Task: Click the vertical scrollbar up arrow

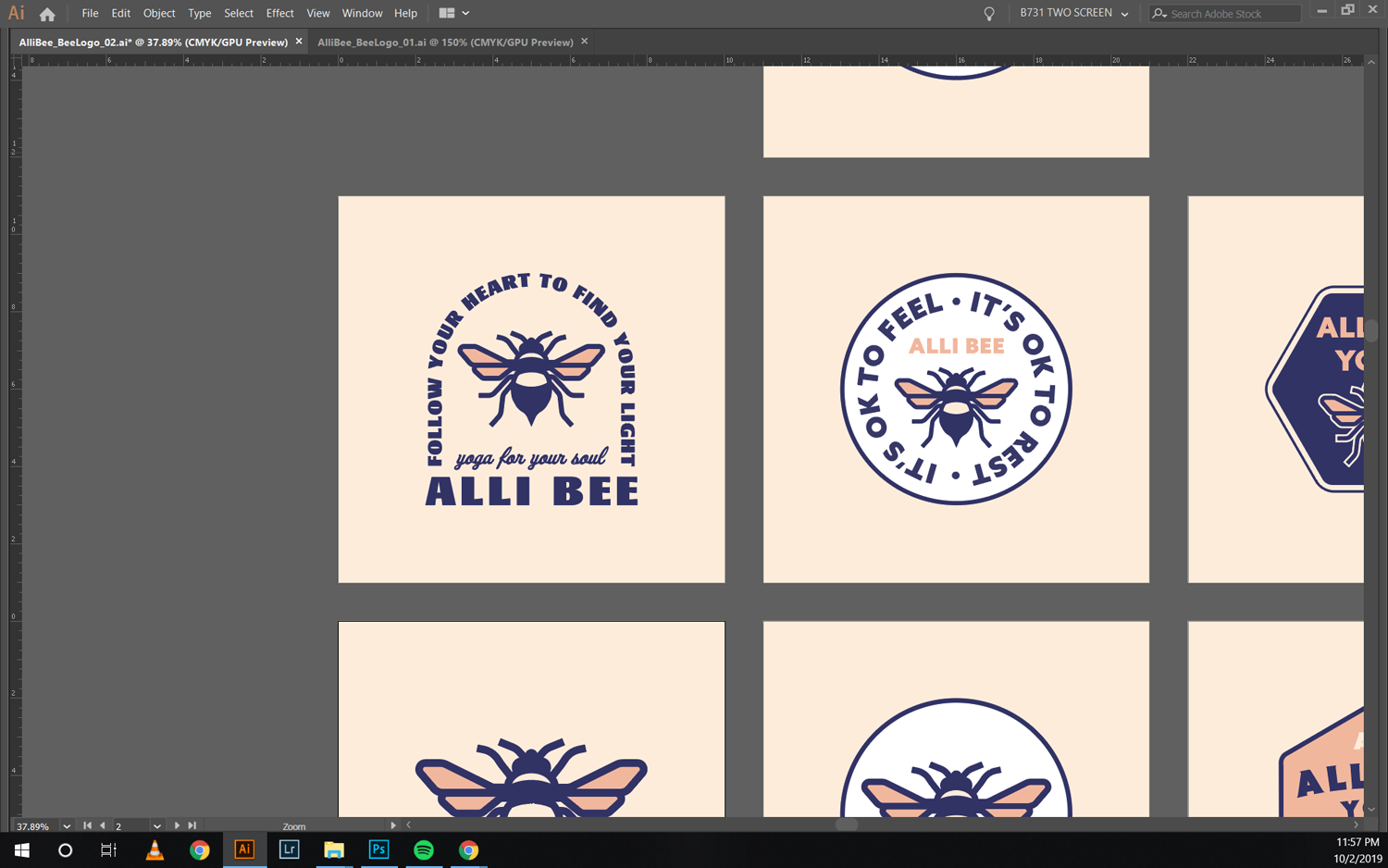Action: [x=1371, y=62]
